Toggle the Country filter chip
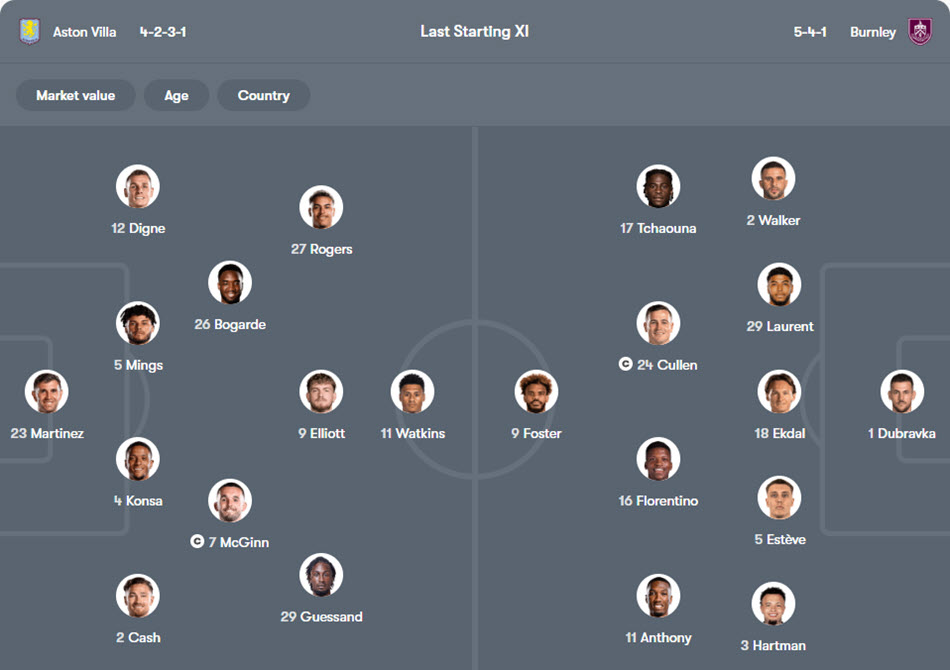Image resolution: width=950 pixels, height=670 pixels. [264, 96]
